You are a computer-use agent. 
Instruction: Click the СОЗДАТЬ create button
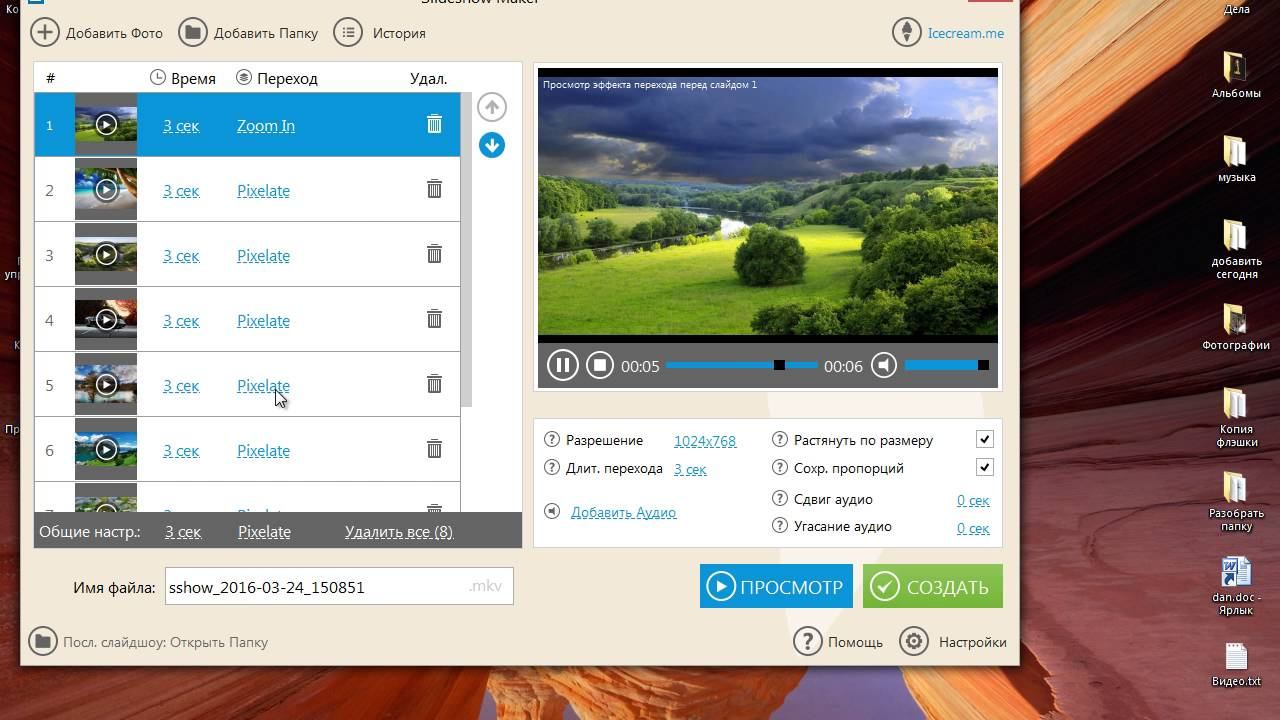933,587
